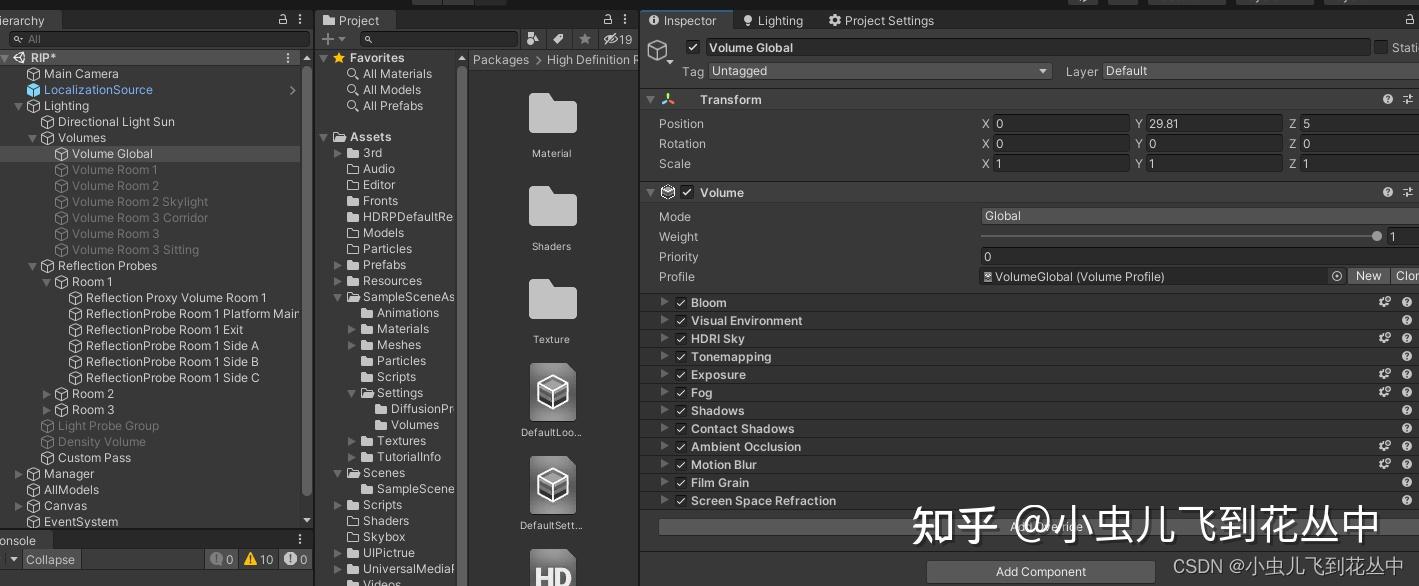Screen dimensions: 1419x586
Task: Click the hidden packages eye icon showing 19
Action: [613, 39]
